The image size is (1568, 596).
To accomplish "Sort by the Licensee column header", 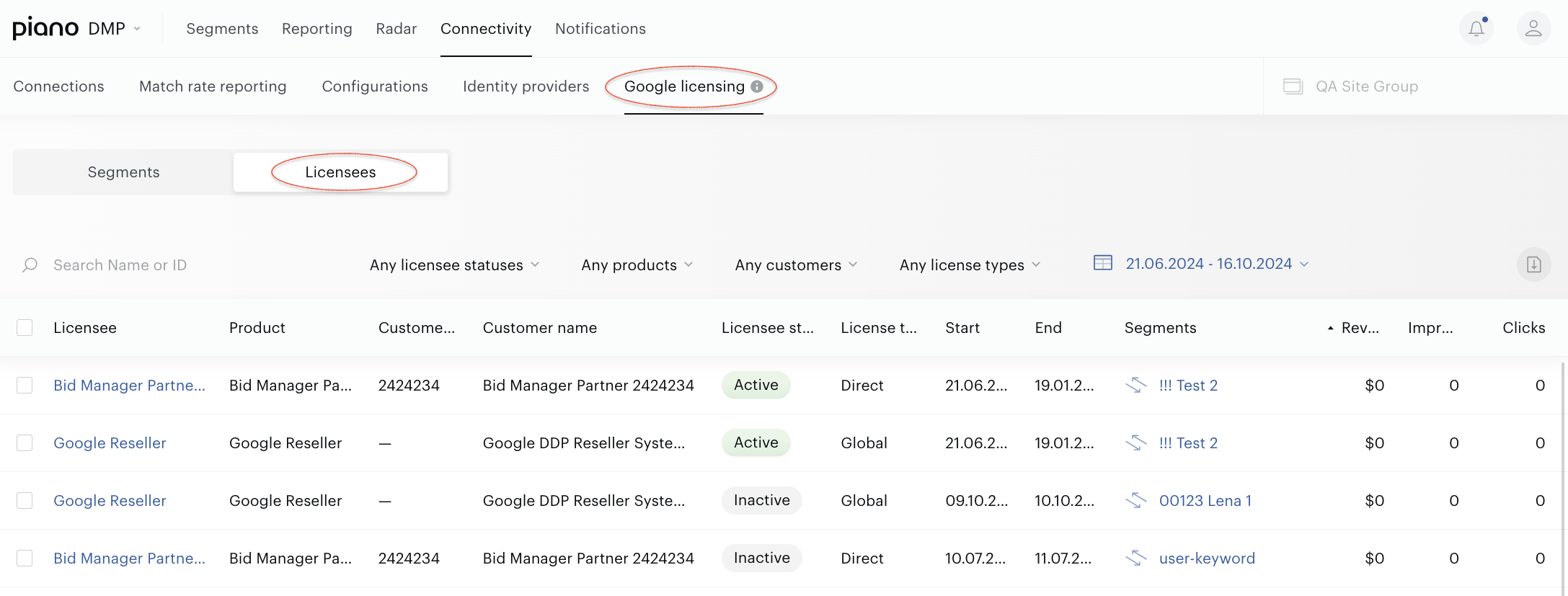I will click(85, 328).
